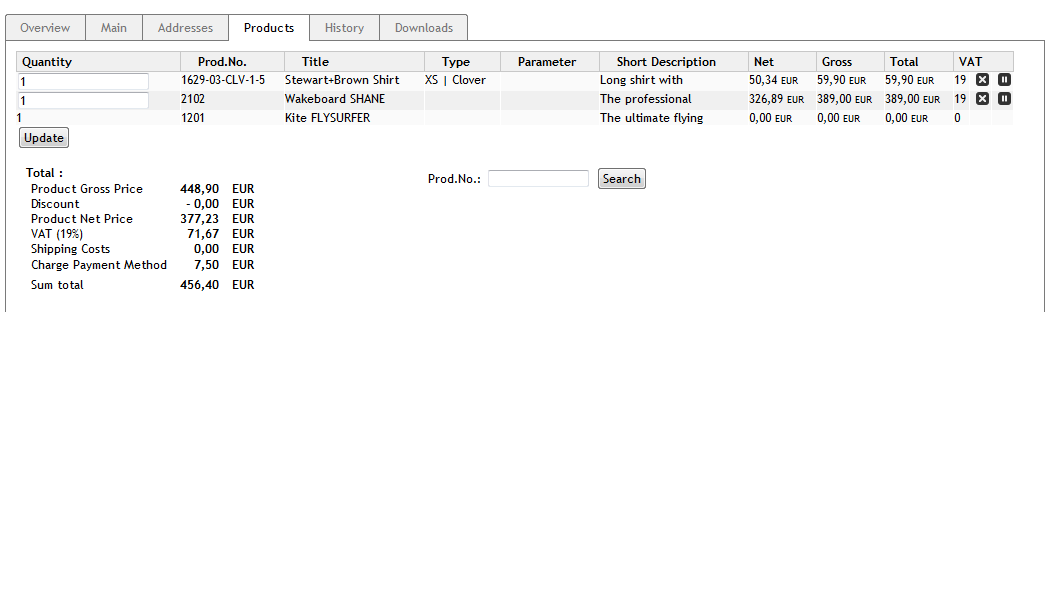1047x614 pixels.
Task: Click the Quantity column header
Action: click(47, 62)
